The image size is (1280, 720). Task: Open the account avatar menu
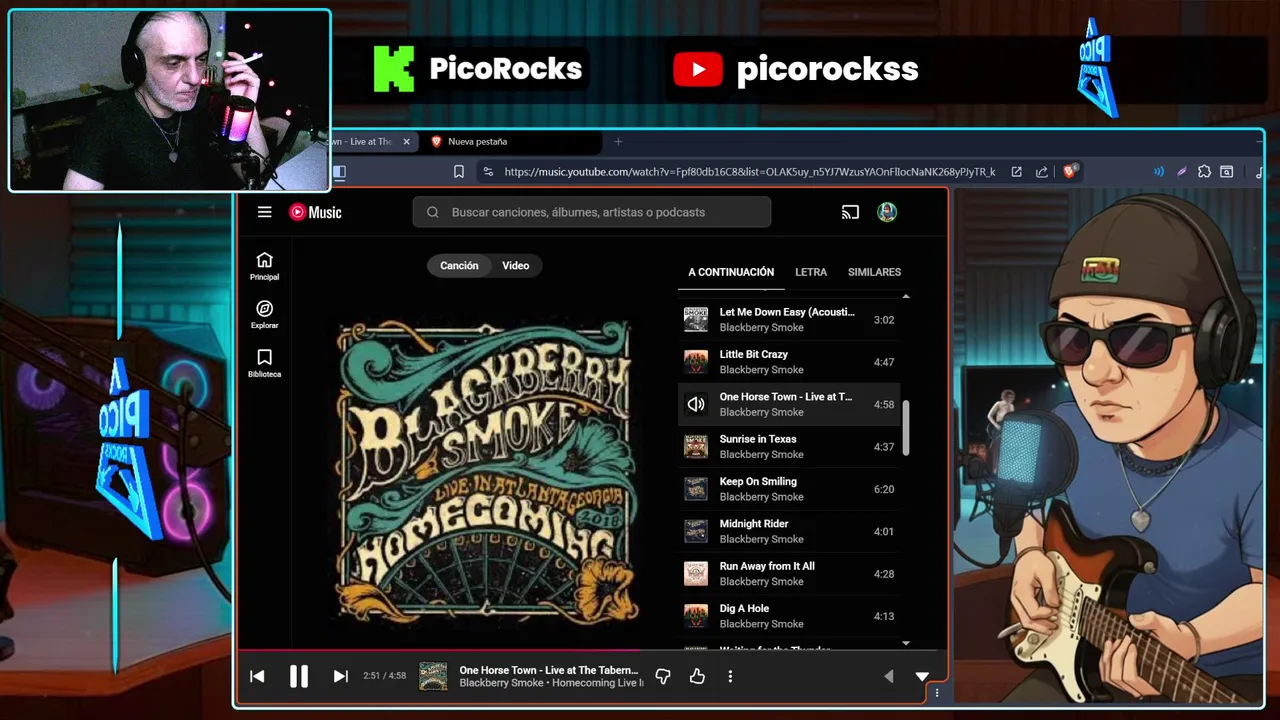click(x=887, y=212)
